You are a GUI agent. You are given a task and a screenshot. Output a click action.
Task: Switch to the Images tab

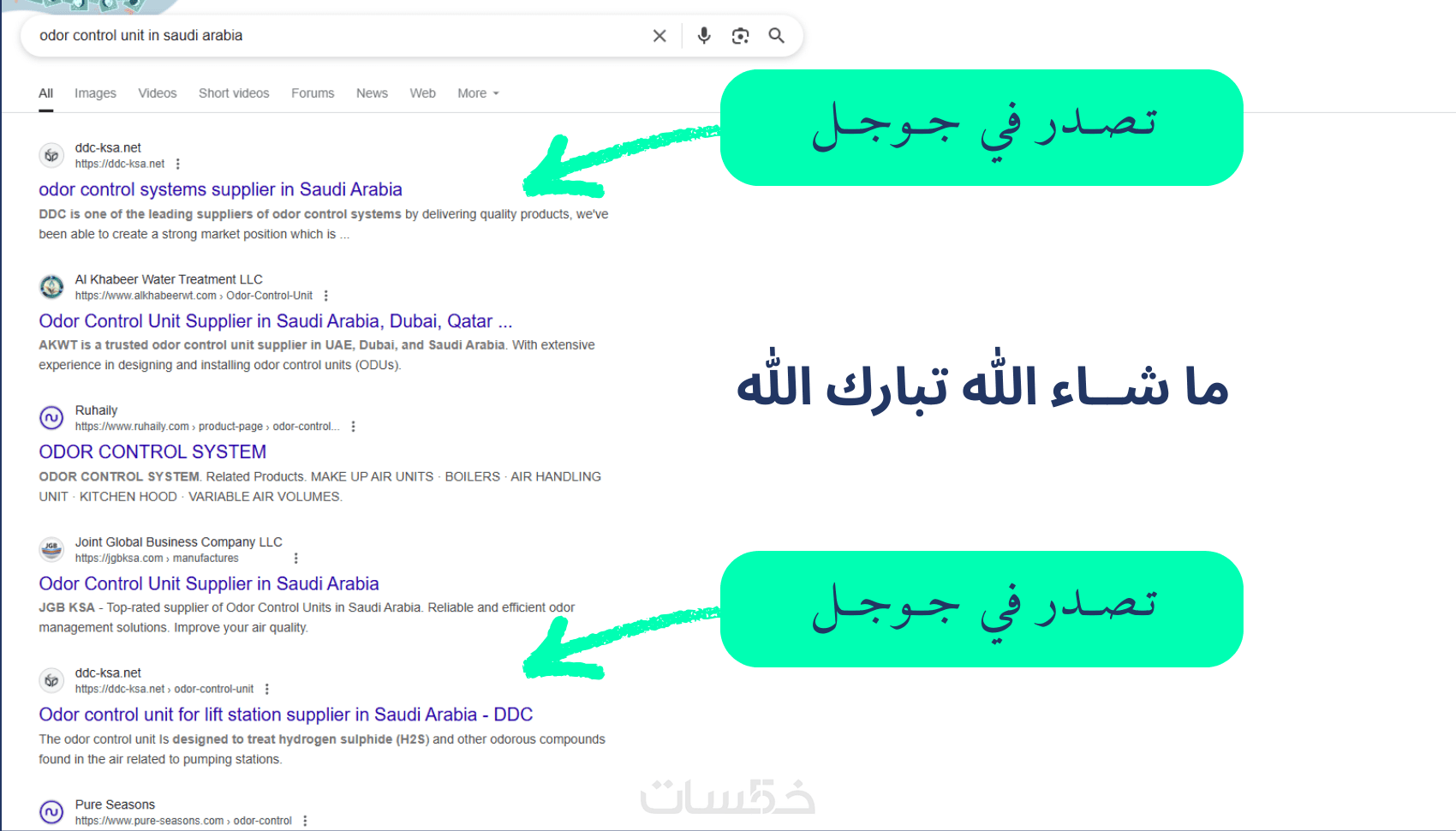pos(95,93)
